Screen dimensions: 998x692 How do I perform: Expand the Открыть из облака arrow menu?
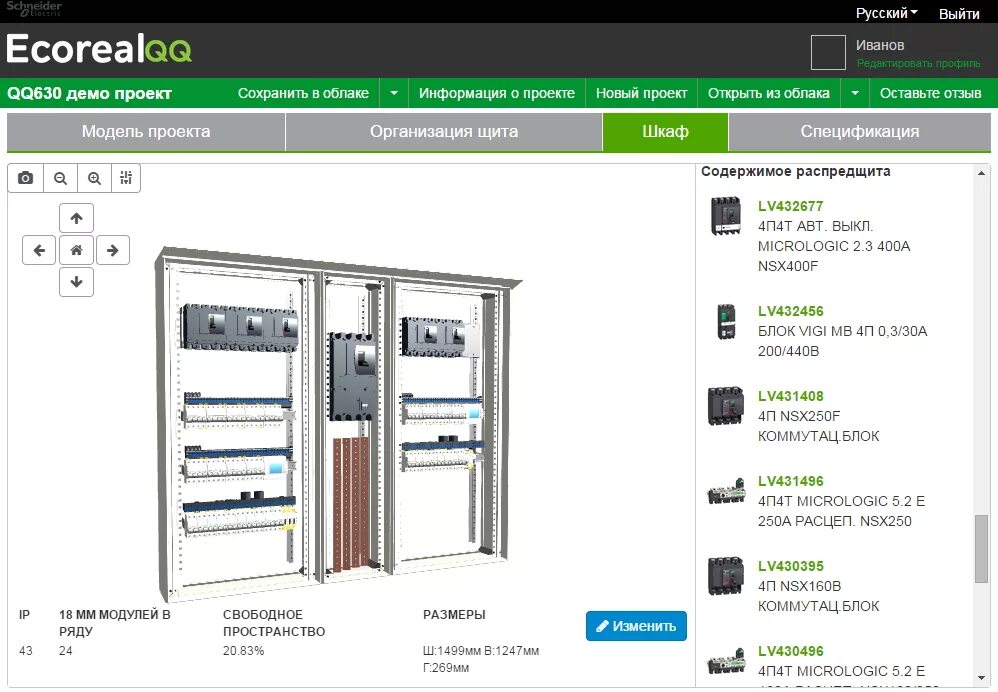pyautogui.click(x=855, y=94)
